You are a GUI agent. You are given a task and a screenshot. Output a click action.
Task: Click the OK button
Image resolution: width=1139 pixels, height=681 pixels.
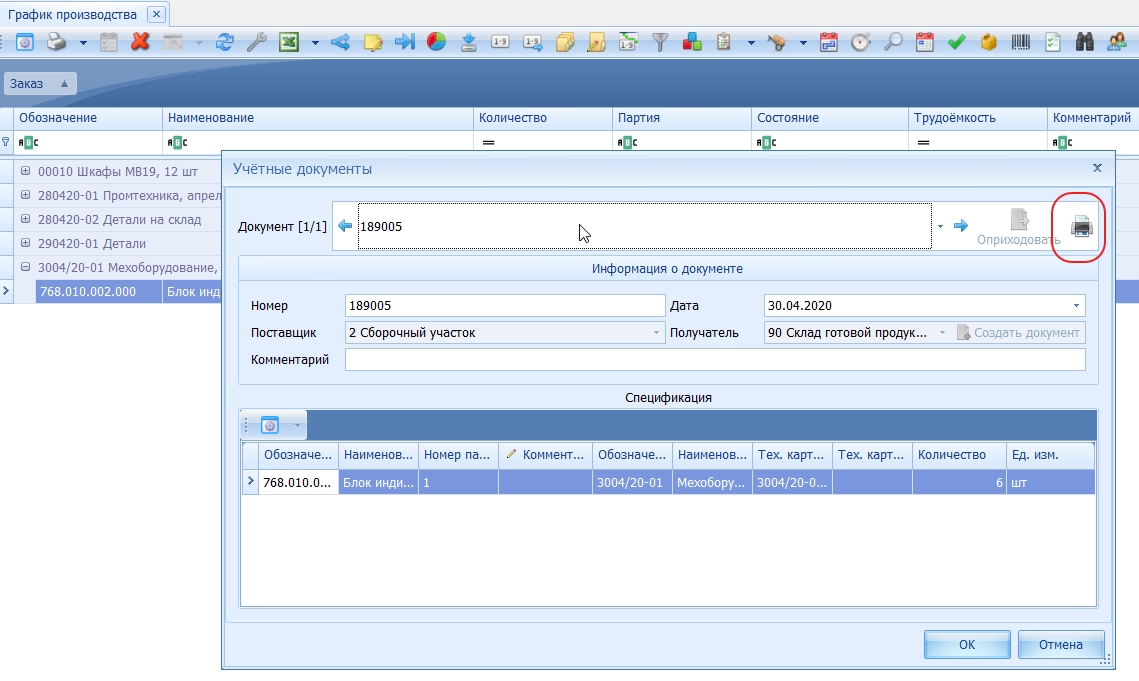click(966, 645)
